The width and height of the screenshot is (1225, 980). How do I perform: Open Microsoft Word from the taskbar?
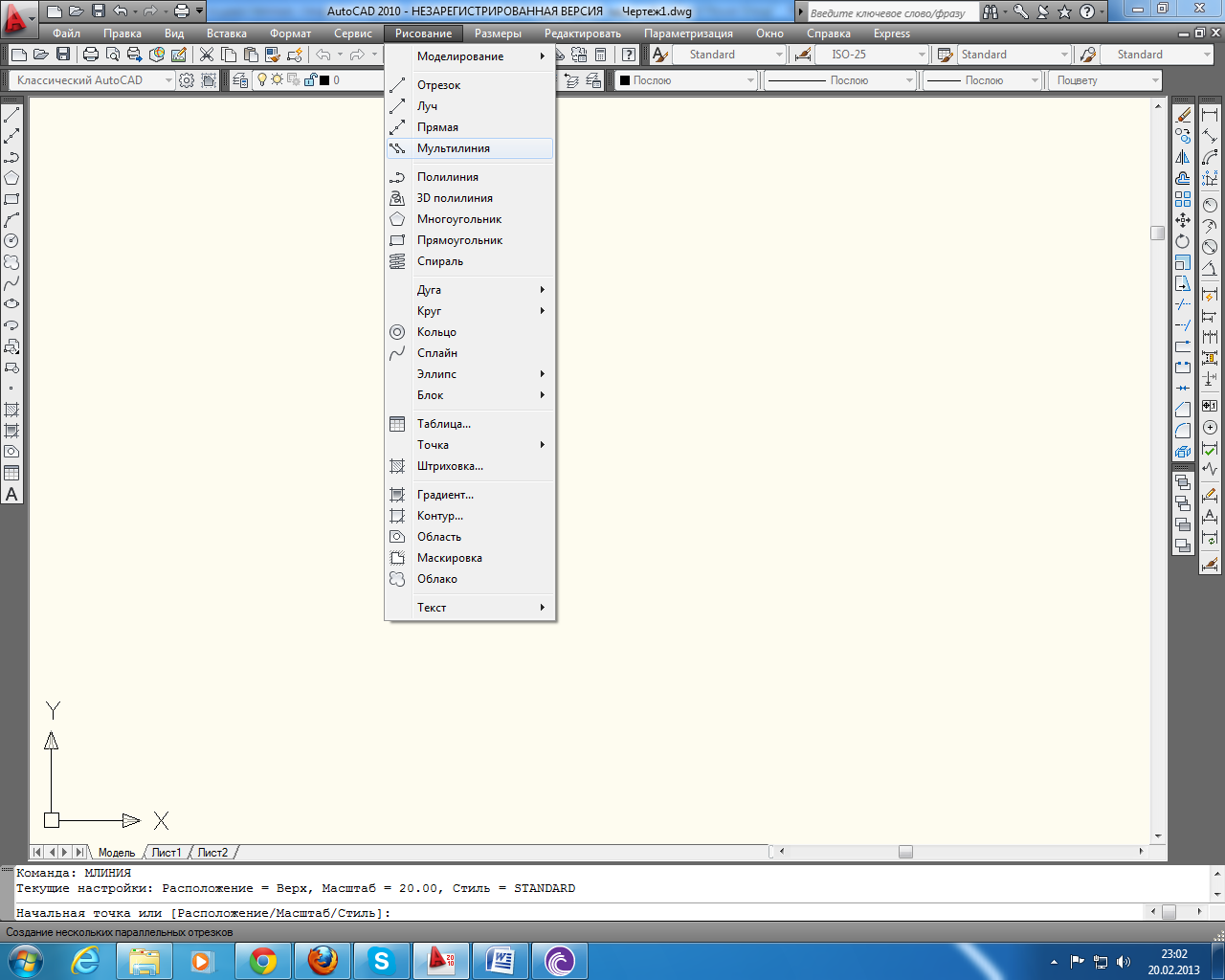501,961
